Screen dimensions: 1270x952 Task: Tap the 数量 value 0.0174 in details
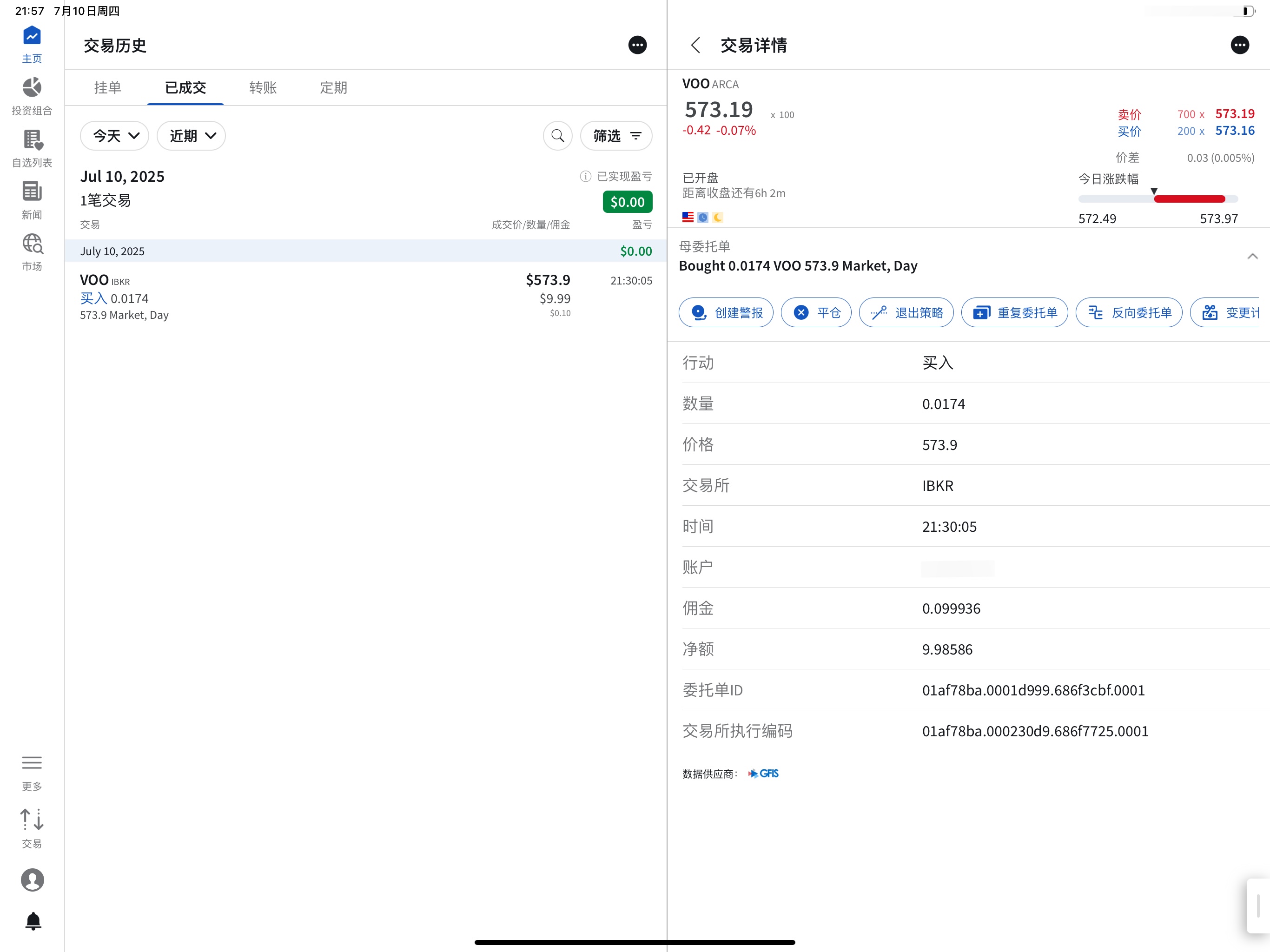pos(943,403)
